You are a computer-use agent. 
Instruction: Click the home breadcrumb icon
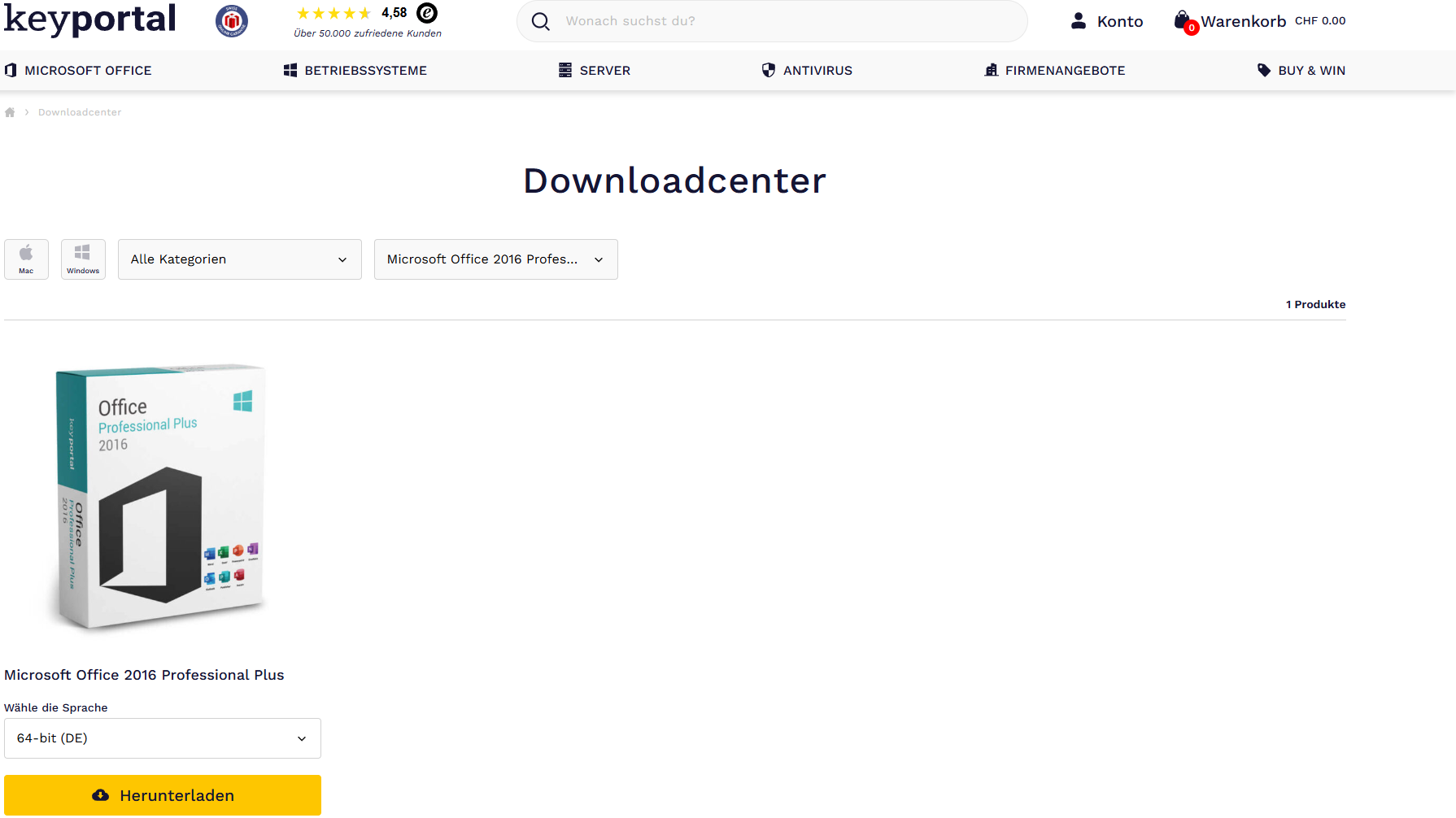pyautogui.click(x=10, y=112)
